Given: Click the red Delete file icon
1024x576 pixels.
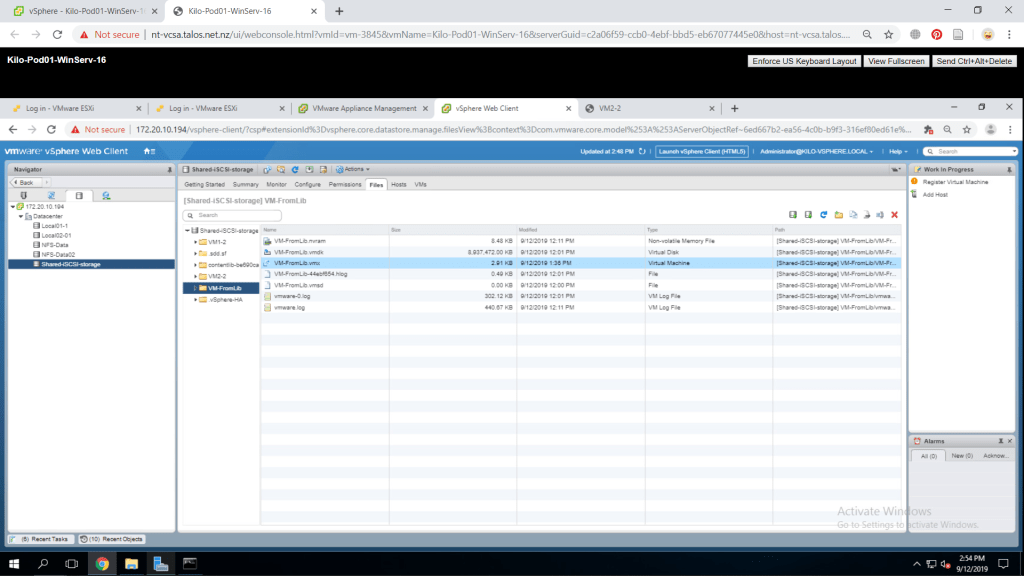Looking at the screenshot, I should (894, 215).
